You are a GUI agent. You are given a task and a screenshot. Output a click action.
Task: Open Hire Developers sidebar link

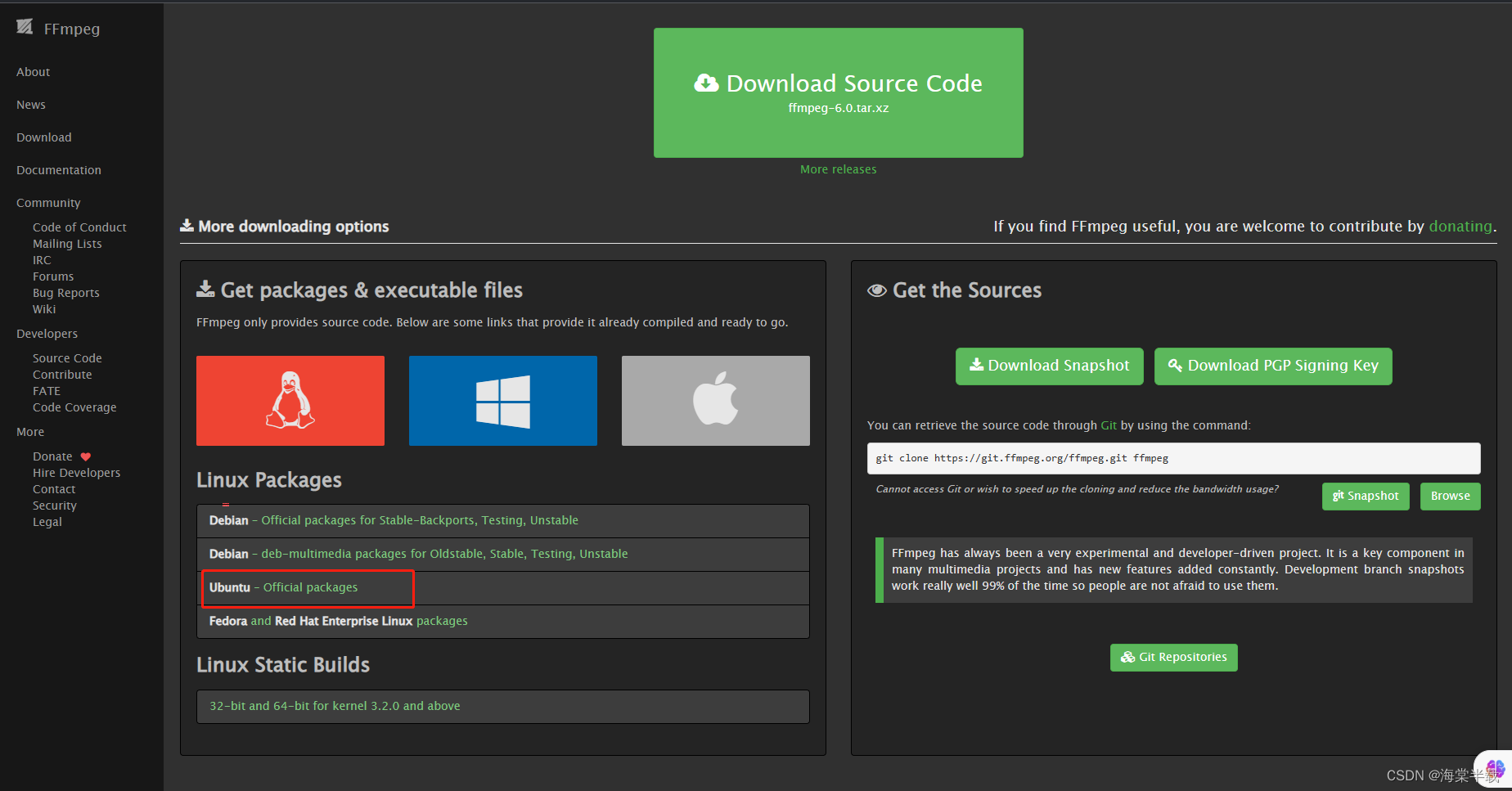(x=76, y=473)
